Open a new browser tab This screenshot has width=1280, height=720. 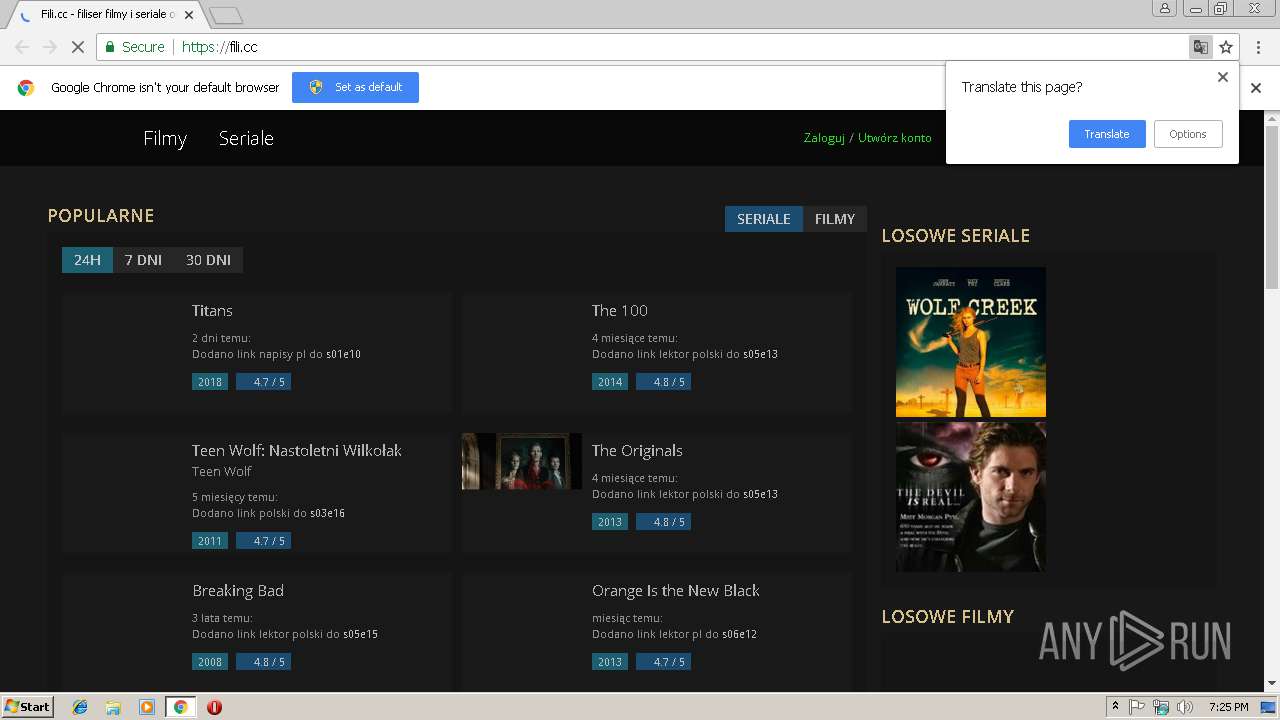click(226, 15)
